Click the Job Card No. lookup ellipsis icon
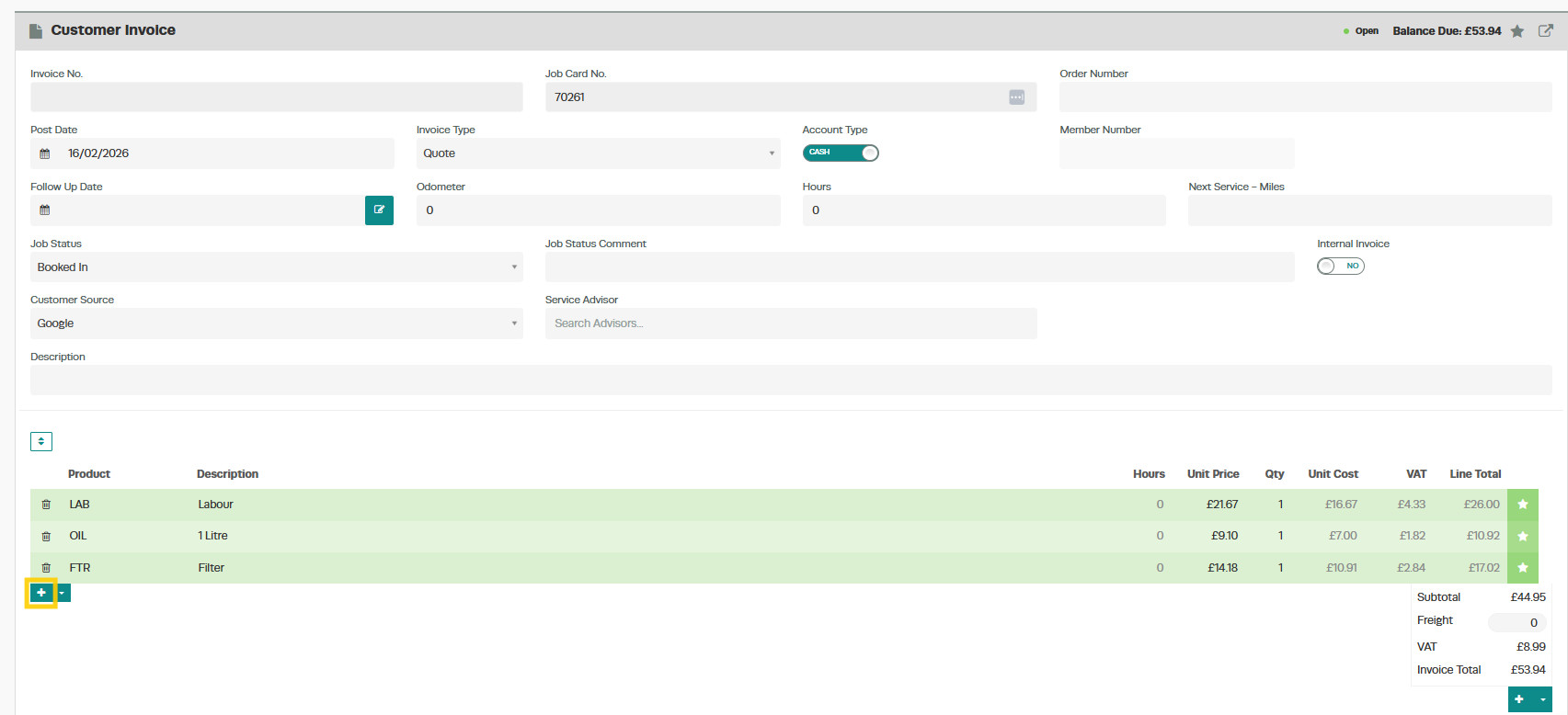The image size is (1568, 715). (x=1016, y=97)
